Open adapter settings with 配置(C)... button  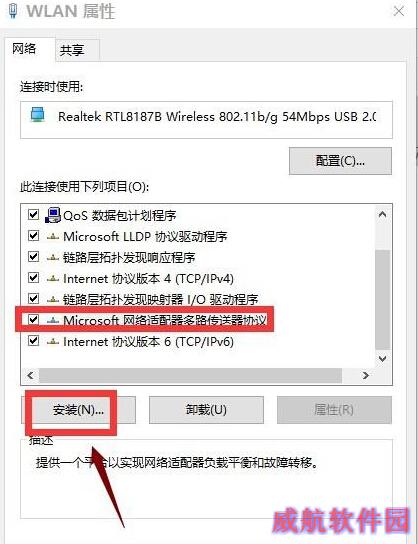(x=340, y=161)
